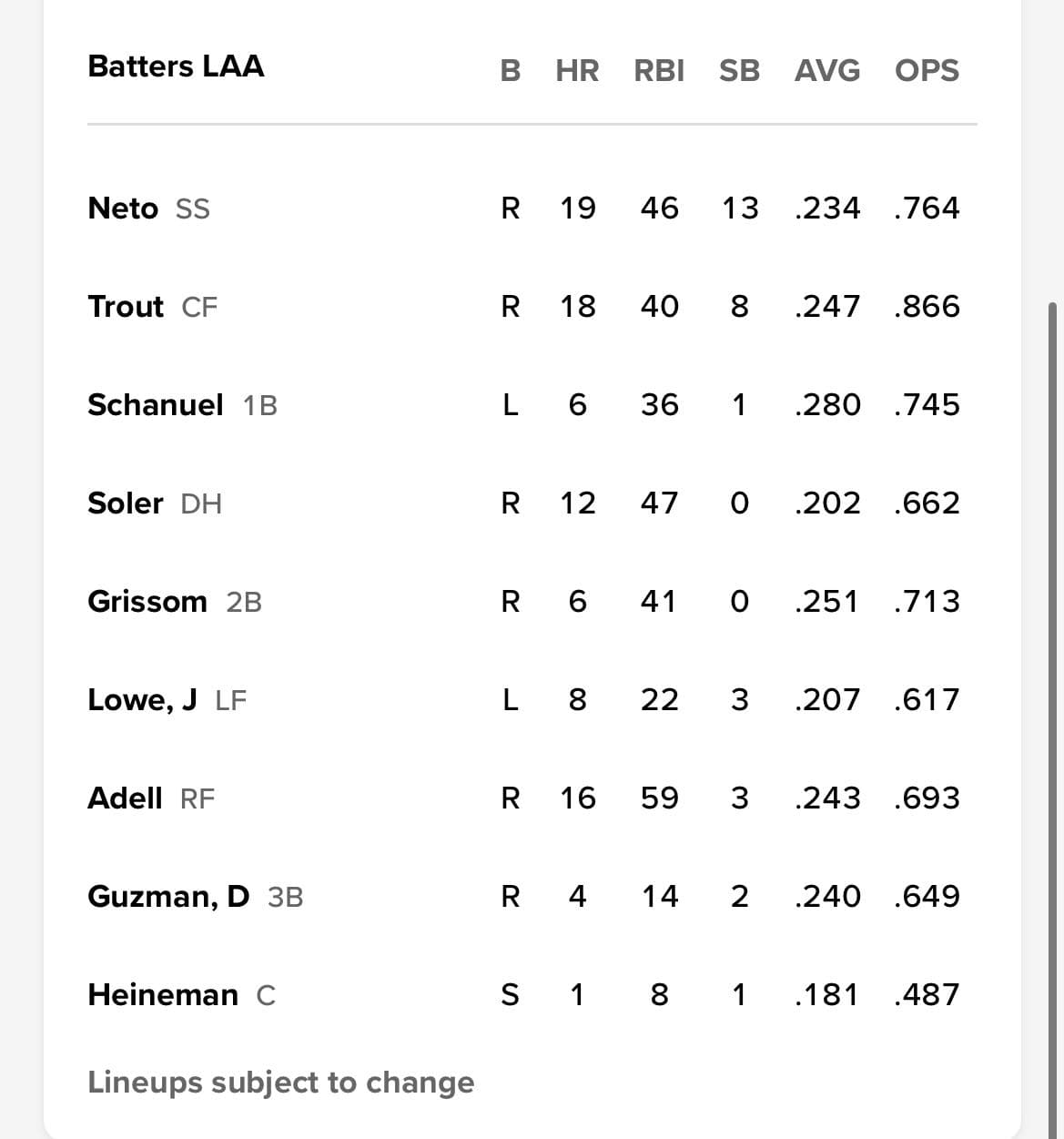Tap Lineups subject to change note
This screenshot has width=1064, height=1139.
tap(281, 1083)
